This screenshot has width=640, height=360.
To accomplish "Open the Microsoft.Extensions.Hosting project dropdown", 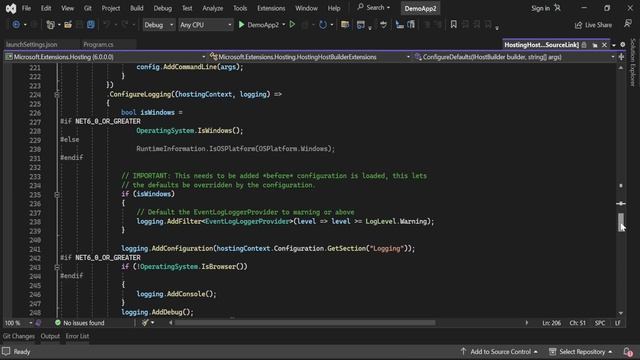I will (x=106, y=57).
